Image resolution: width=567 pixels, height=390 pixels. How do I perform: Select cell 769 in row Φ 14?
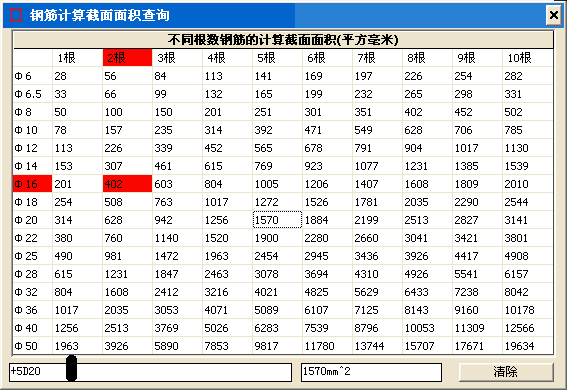pos(277,166)
